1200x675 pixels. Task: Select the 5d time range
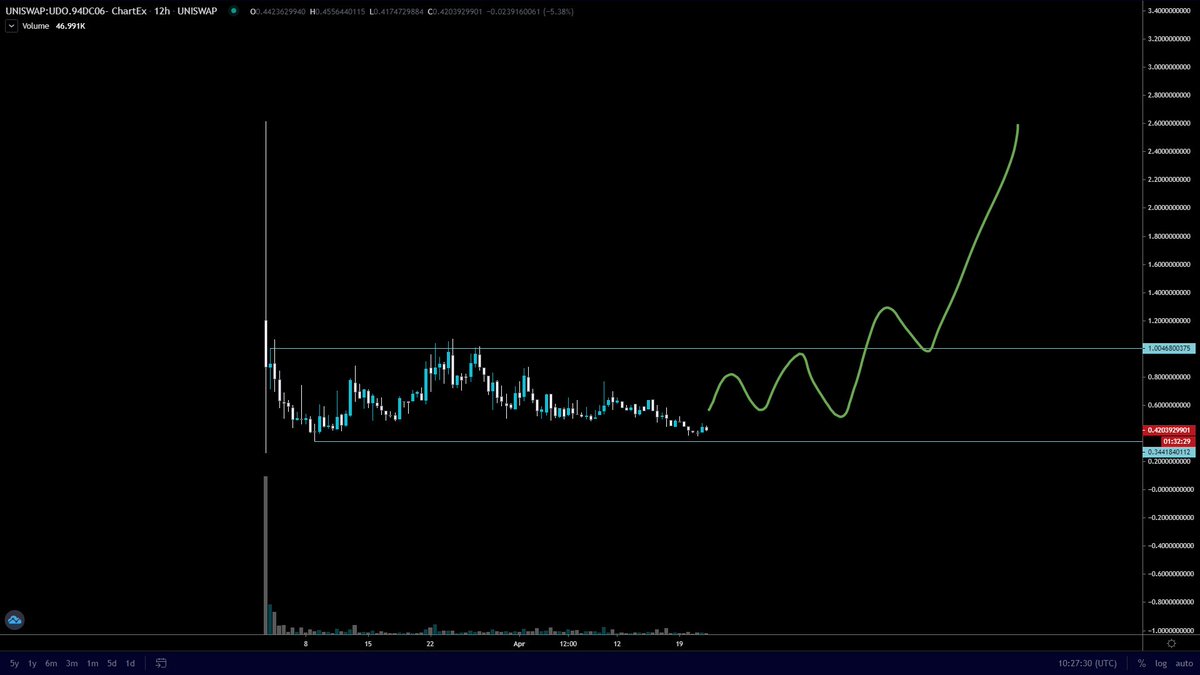[112, 663]
